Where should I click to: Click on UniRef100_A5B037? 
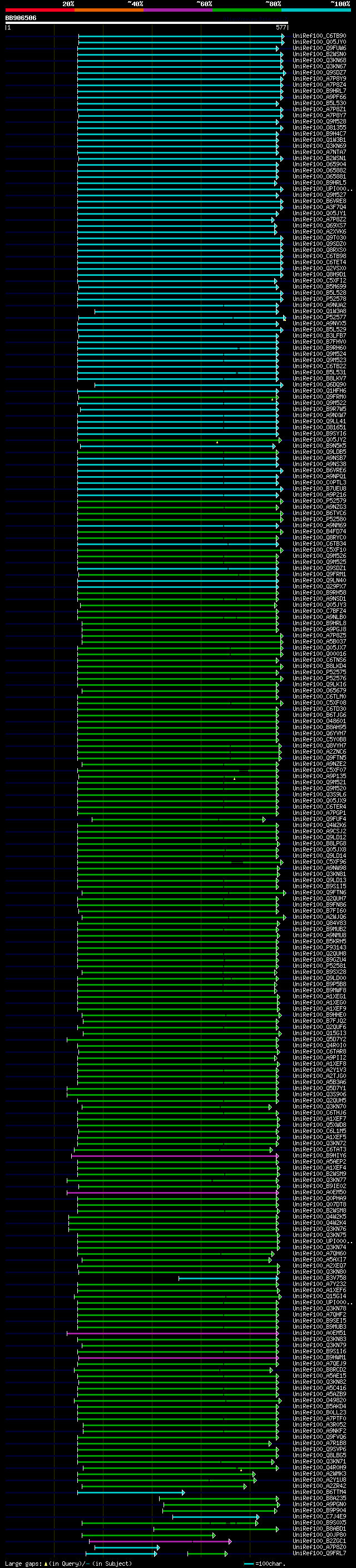click(319, 641)
